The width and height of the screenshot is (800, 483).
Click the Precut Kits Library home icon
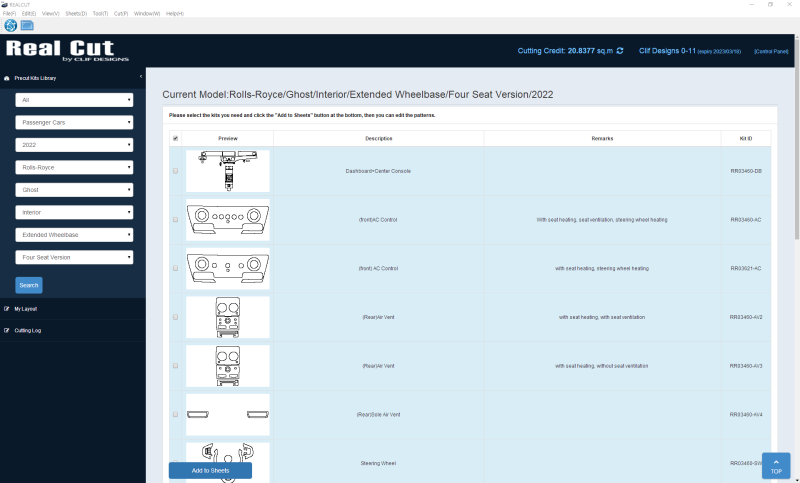(7, 78)
